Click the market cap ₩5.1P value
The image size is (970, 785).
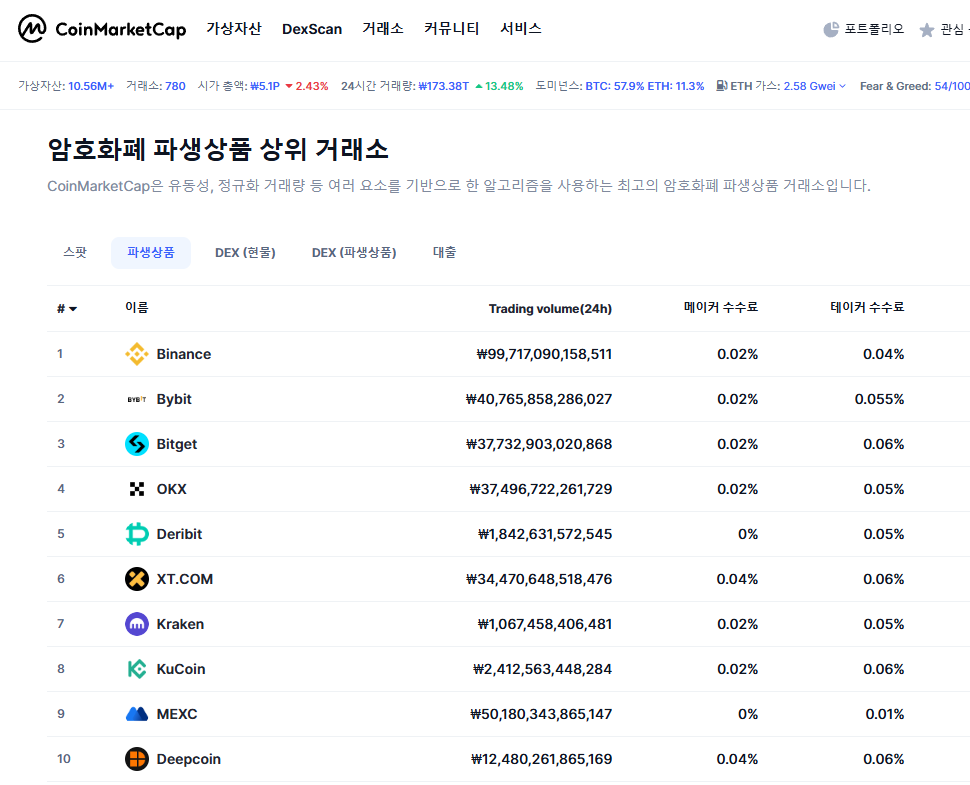pos(265,86)
